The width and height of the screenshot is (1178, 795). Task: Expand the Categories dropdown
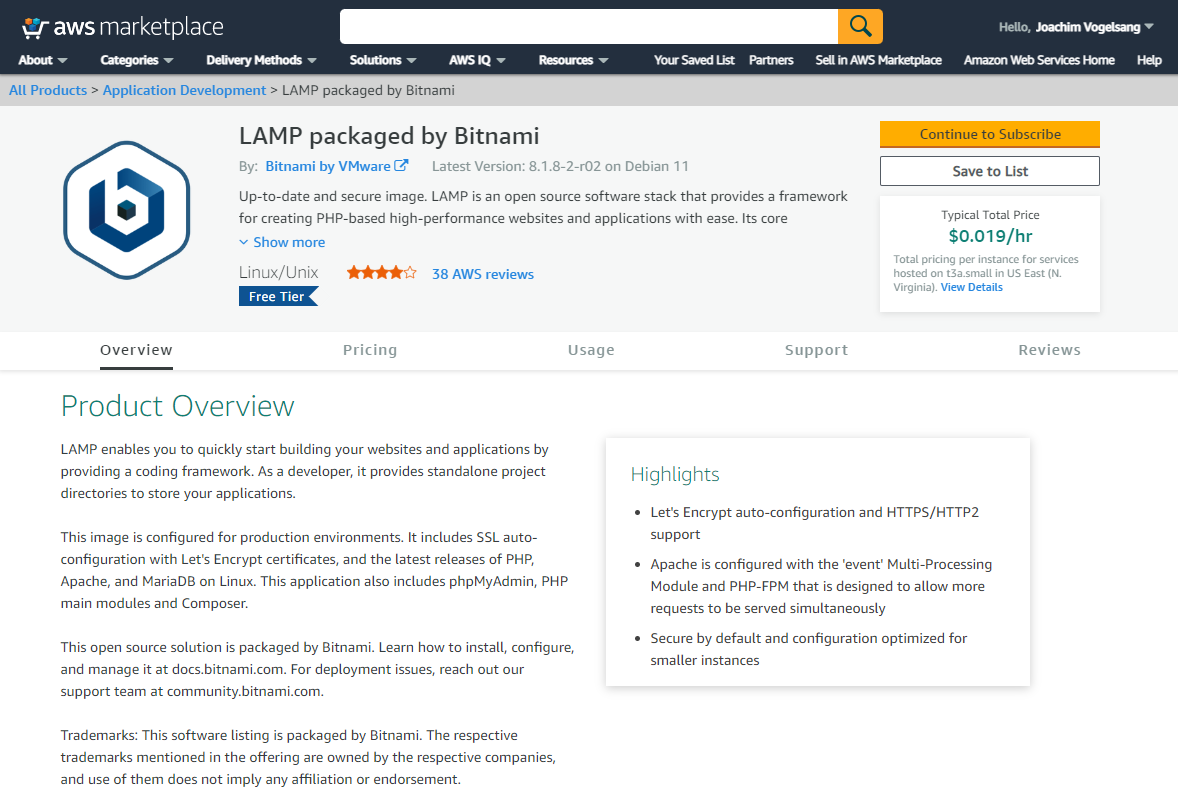point(137,60)
